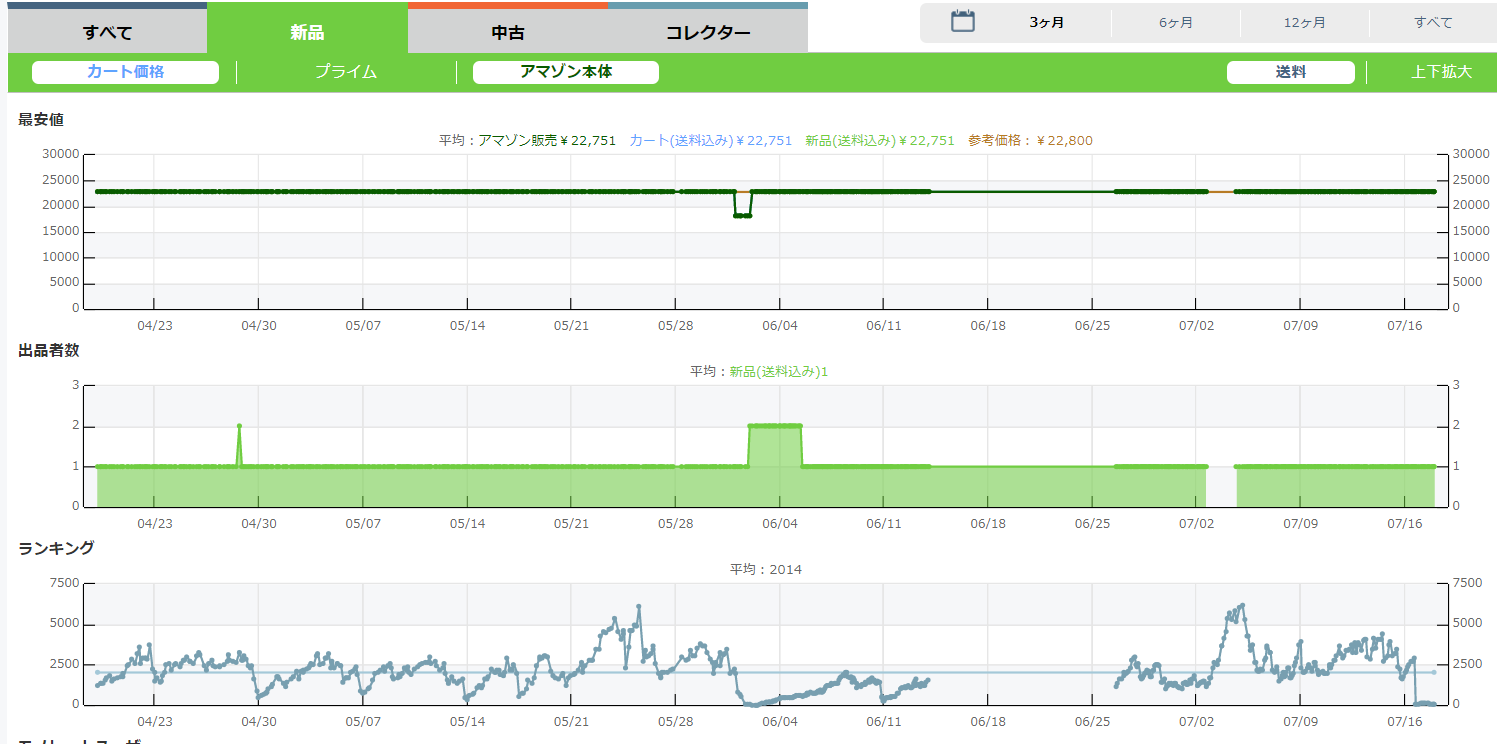Viewport: 1497px width, 744px height.
Task: Switch to the すべて condition tab
Action: coord(107,32)
